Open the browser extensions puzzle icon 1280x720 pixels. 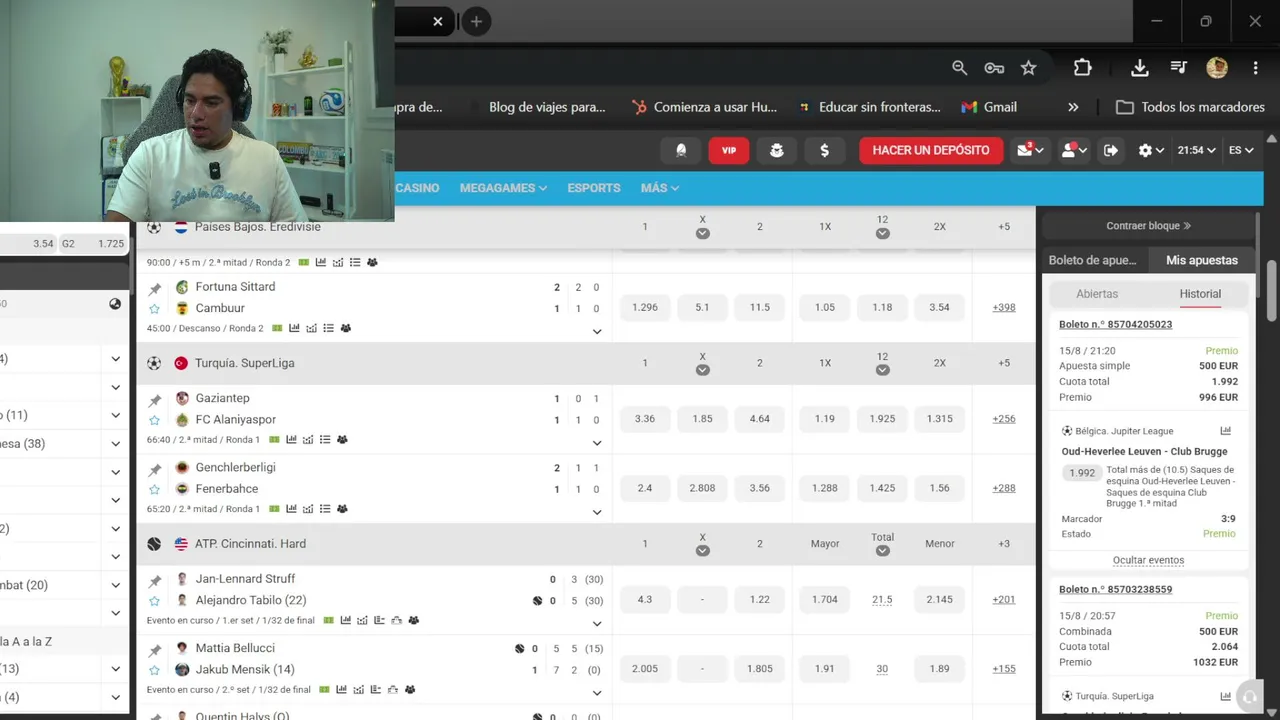1082,68
